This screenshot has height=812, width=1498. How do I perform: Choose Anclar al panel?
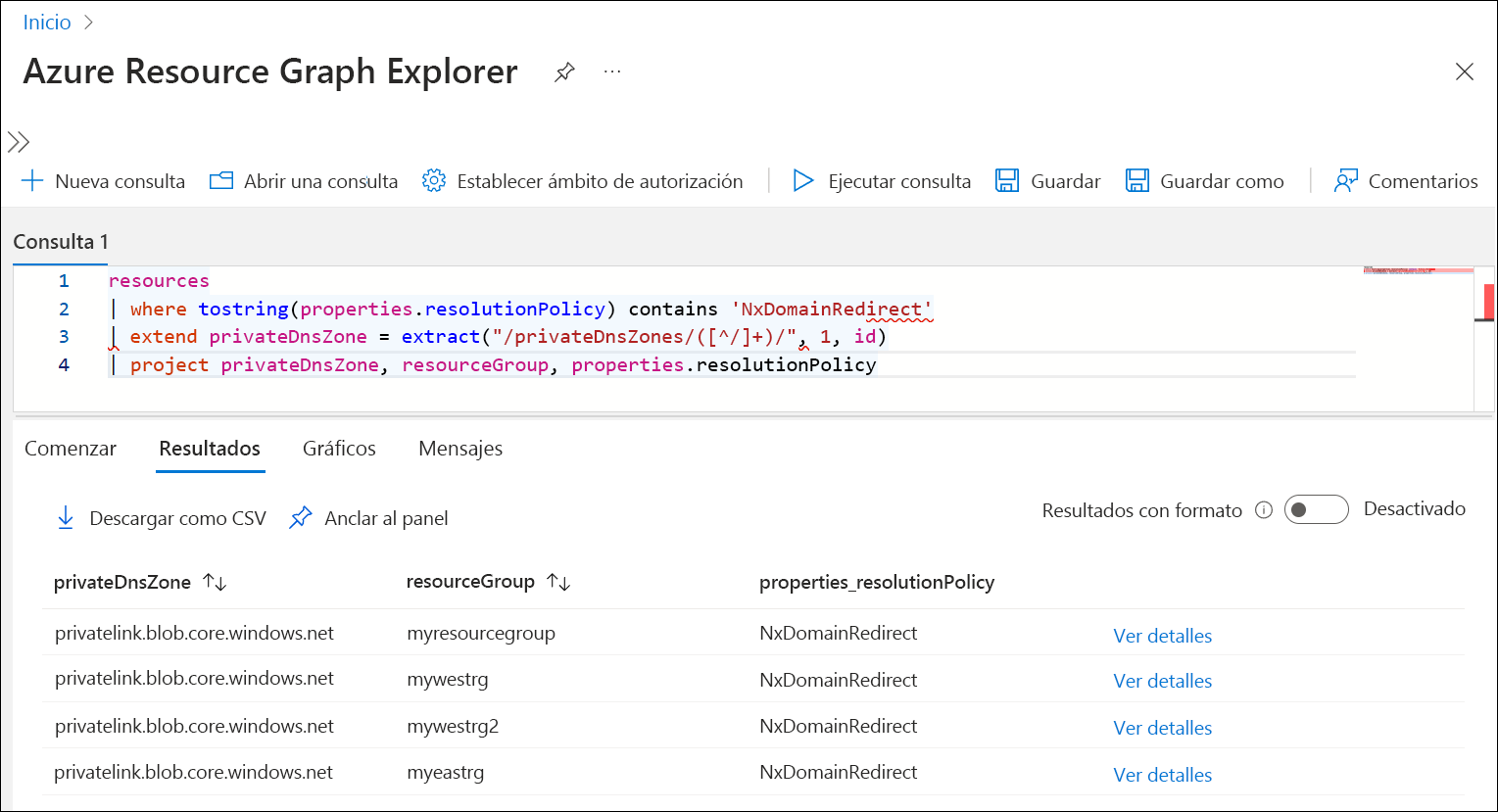coord(387,518)
